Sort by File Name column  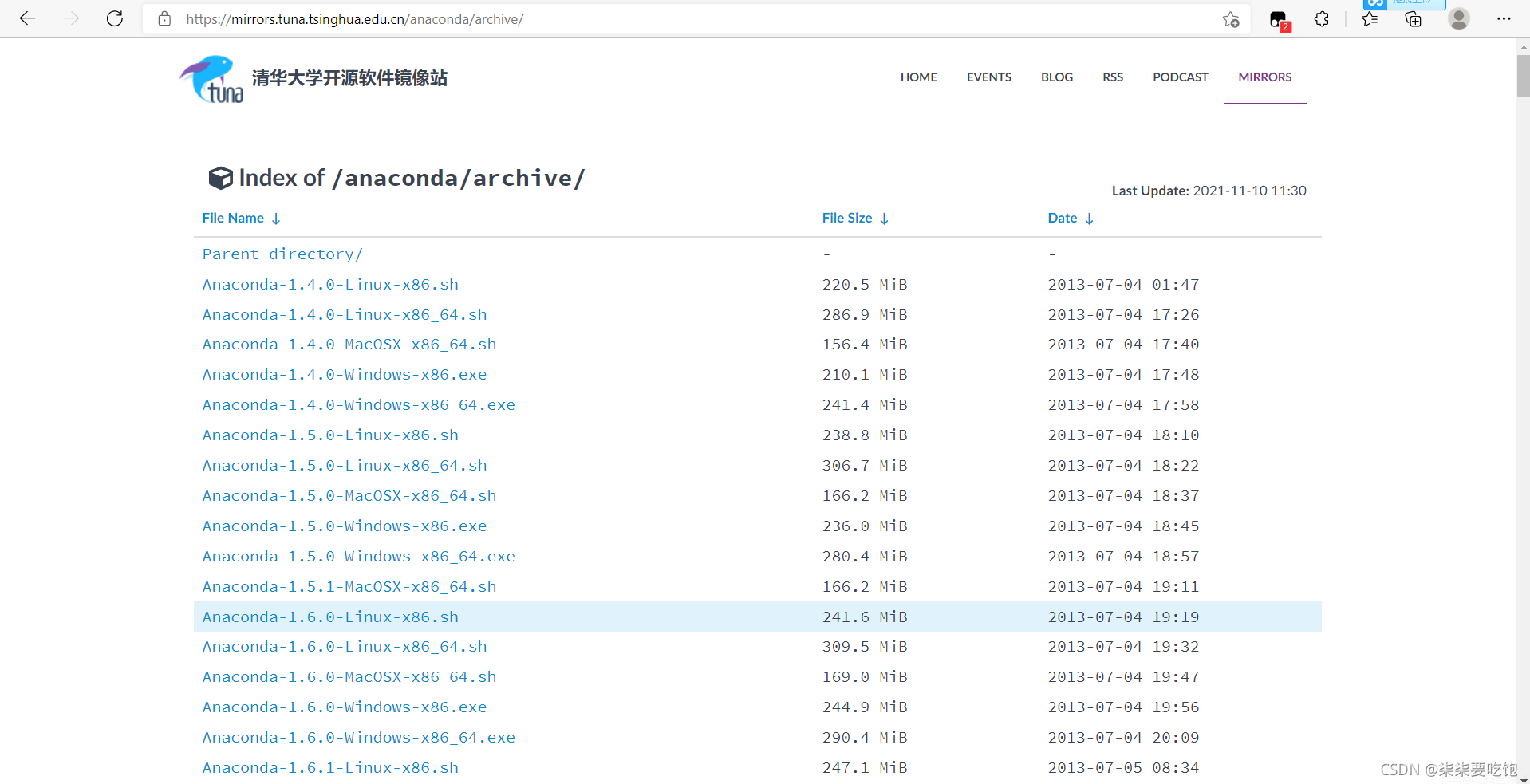(x=241, y=218)
